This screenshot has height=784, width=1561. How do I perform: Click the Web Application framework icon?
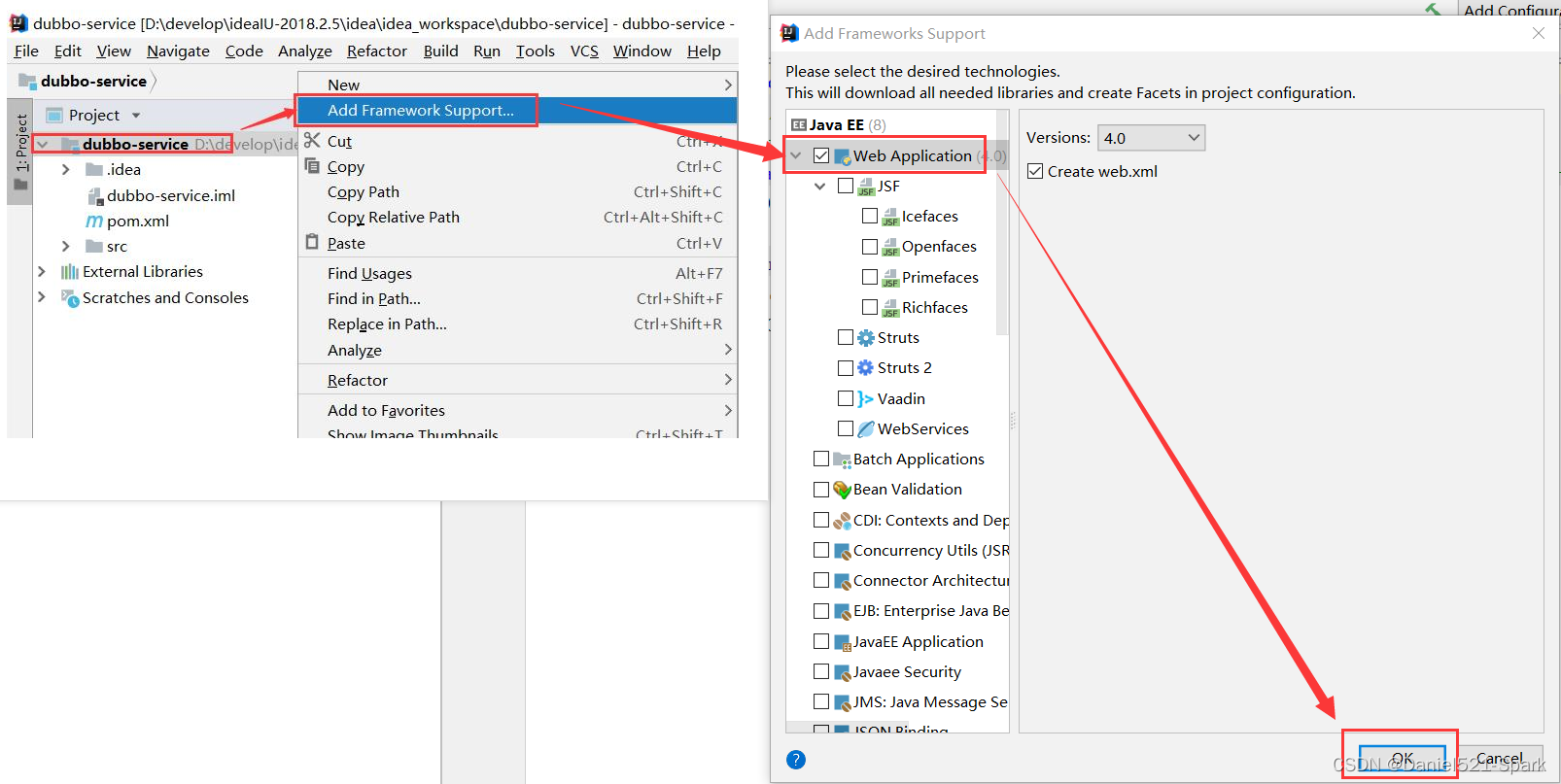click(x=843, y=155)
